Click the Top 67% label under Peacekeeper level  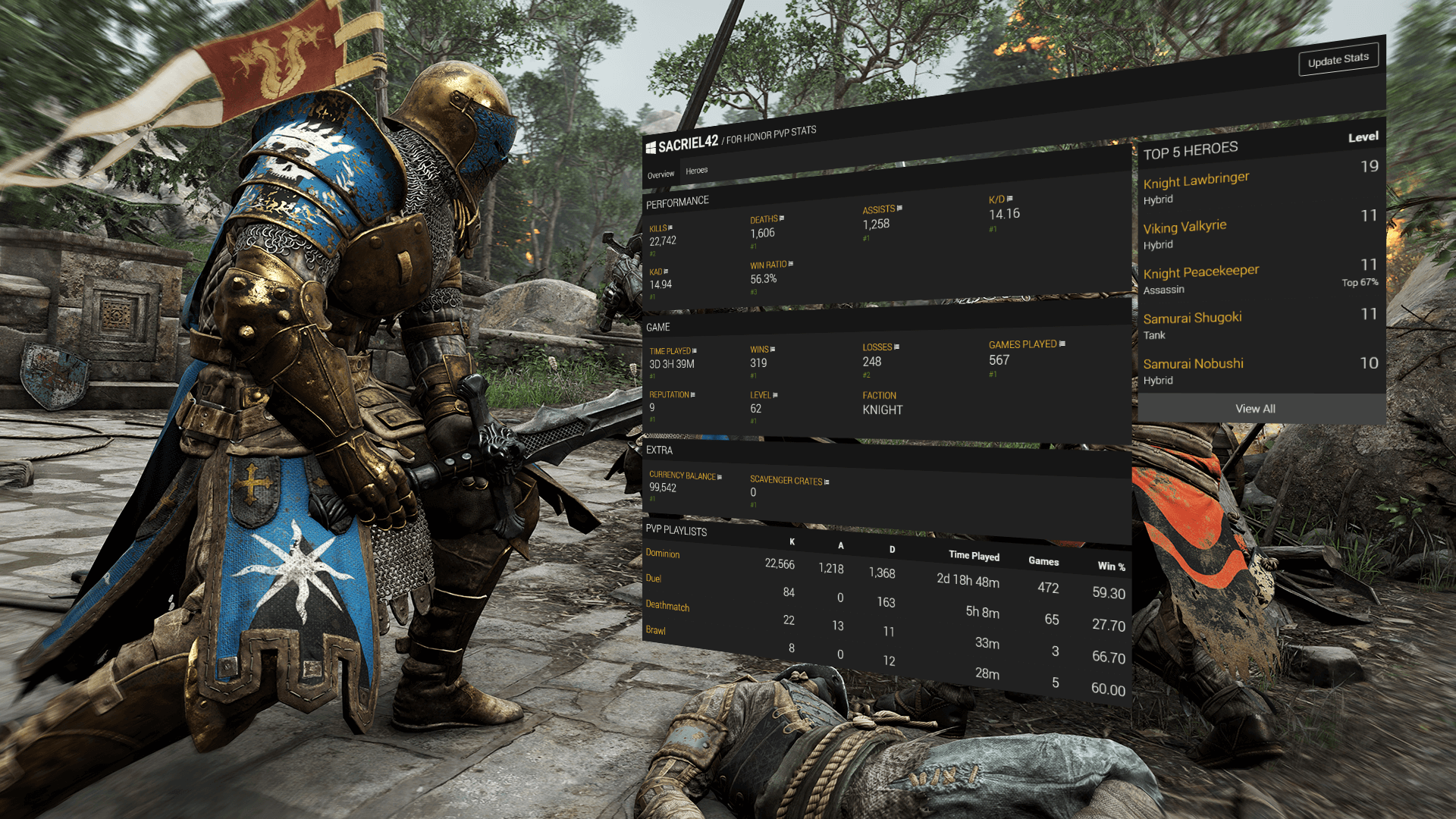(1360, 282)
